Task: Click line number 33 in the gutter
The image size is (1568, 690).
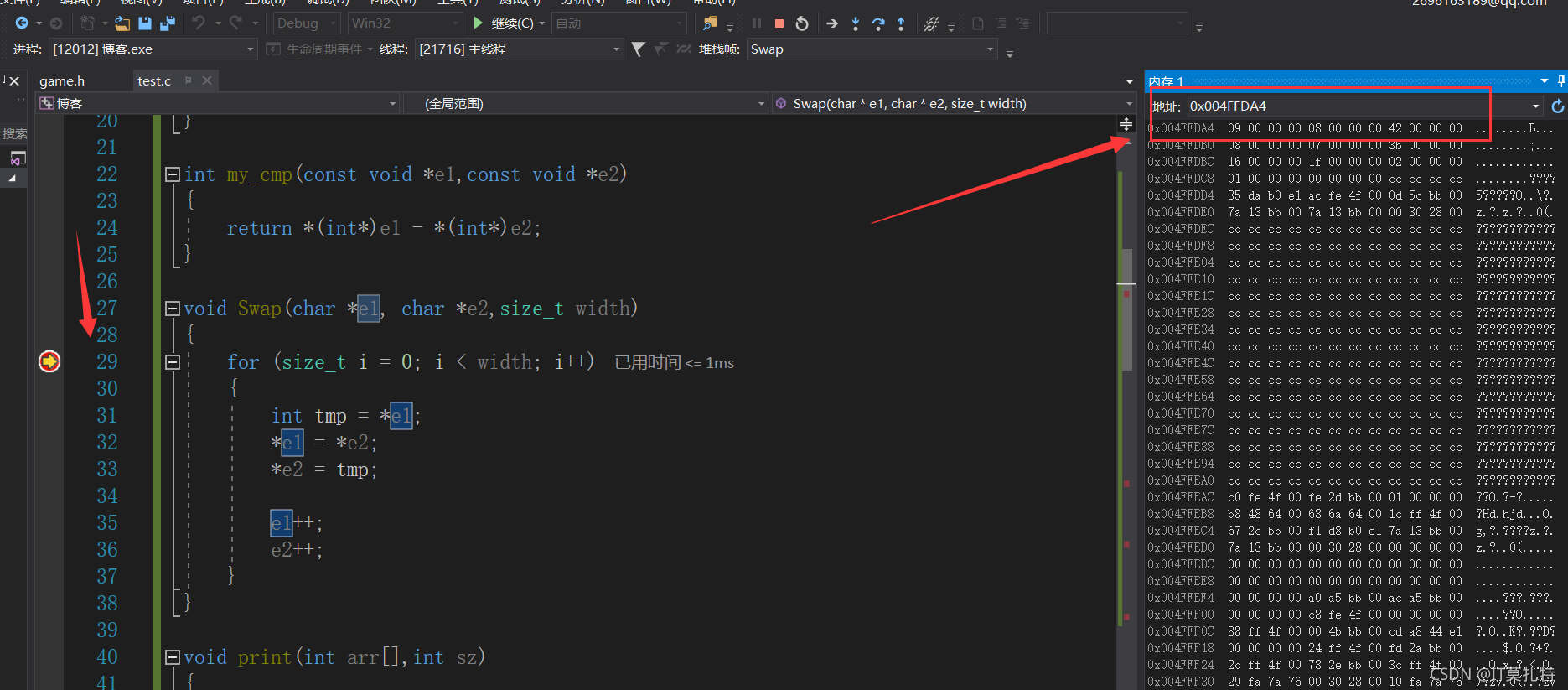Action: (x=107, y=470)
